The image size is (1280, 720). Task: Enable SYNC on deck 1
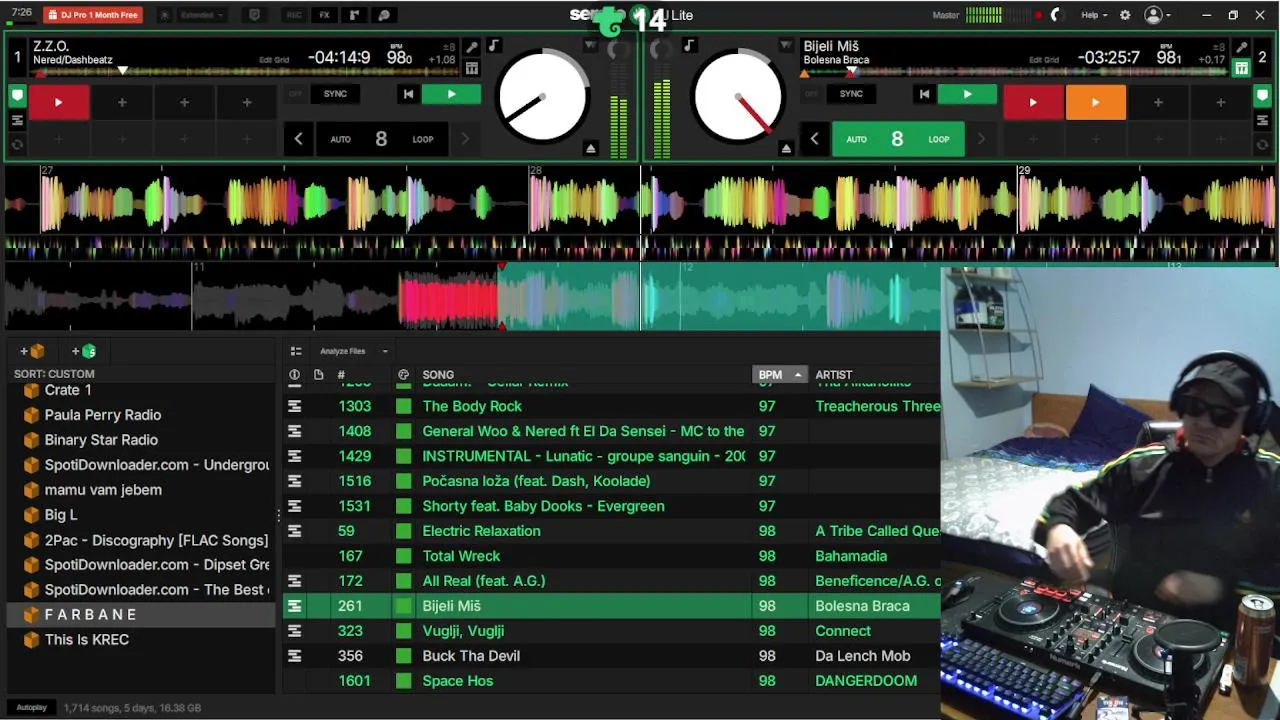click(335, 94)
